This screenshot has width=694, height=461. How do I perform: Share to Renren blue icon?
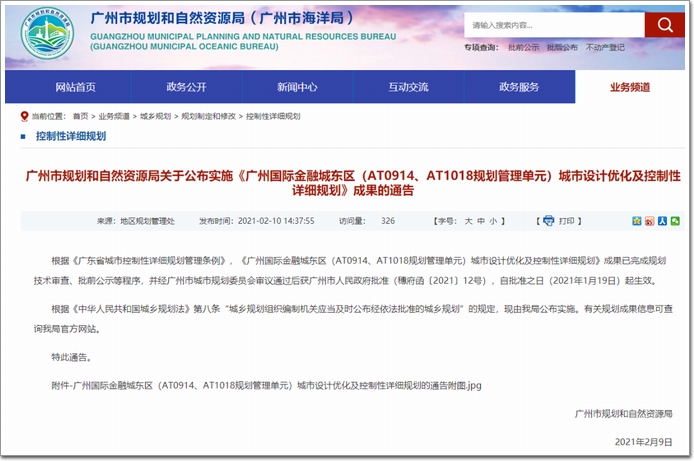pos(662,221)
